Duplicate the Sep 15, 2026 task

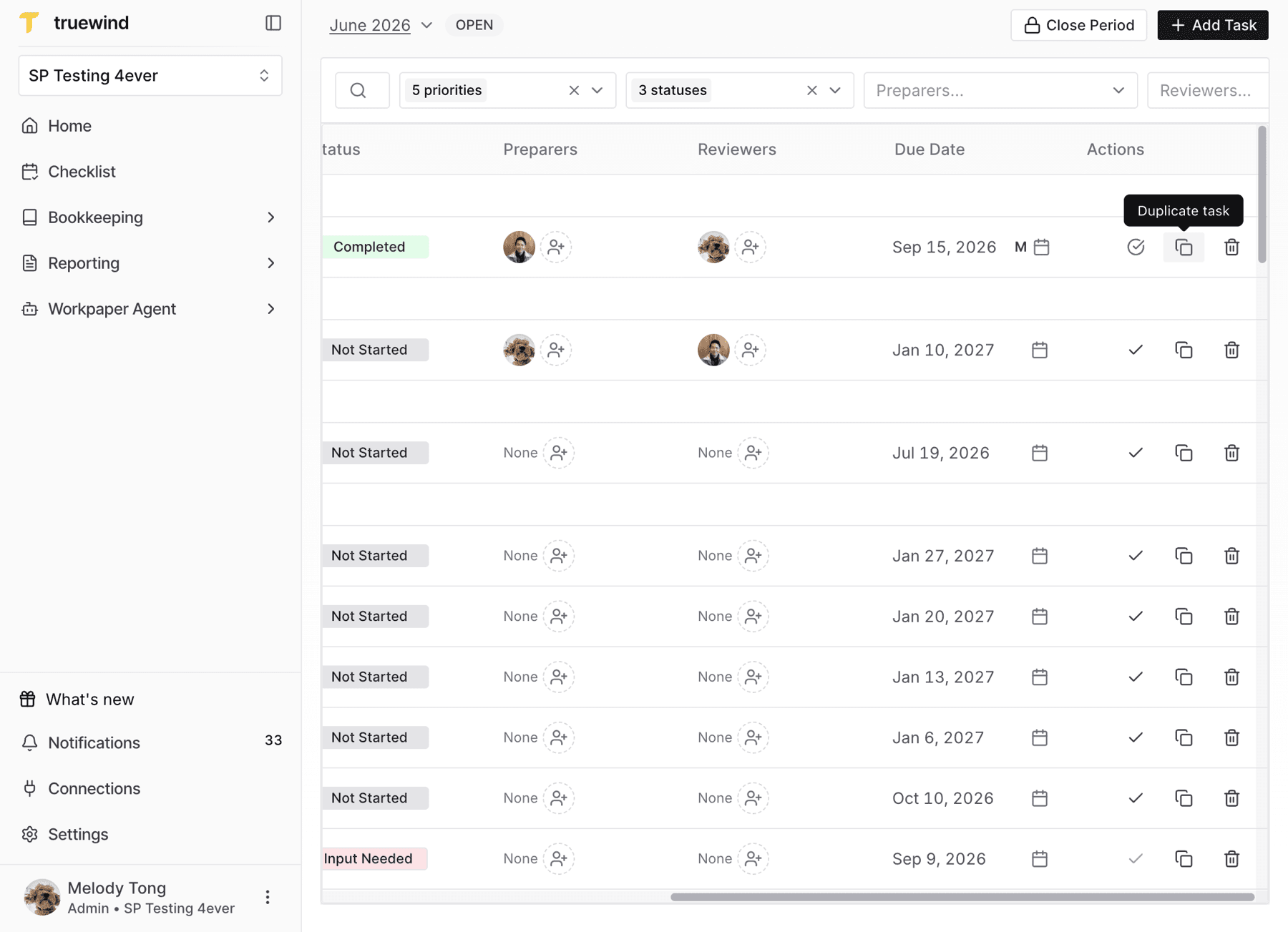coord(1184,247)
